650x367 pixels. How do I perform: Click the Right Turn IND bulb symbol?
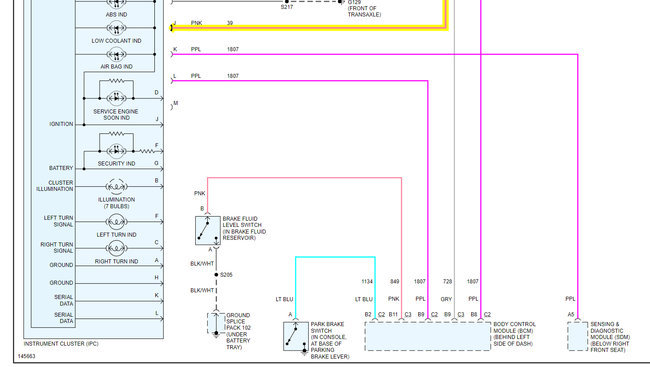tap(116, 248)
